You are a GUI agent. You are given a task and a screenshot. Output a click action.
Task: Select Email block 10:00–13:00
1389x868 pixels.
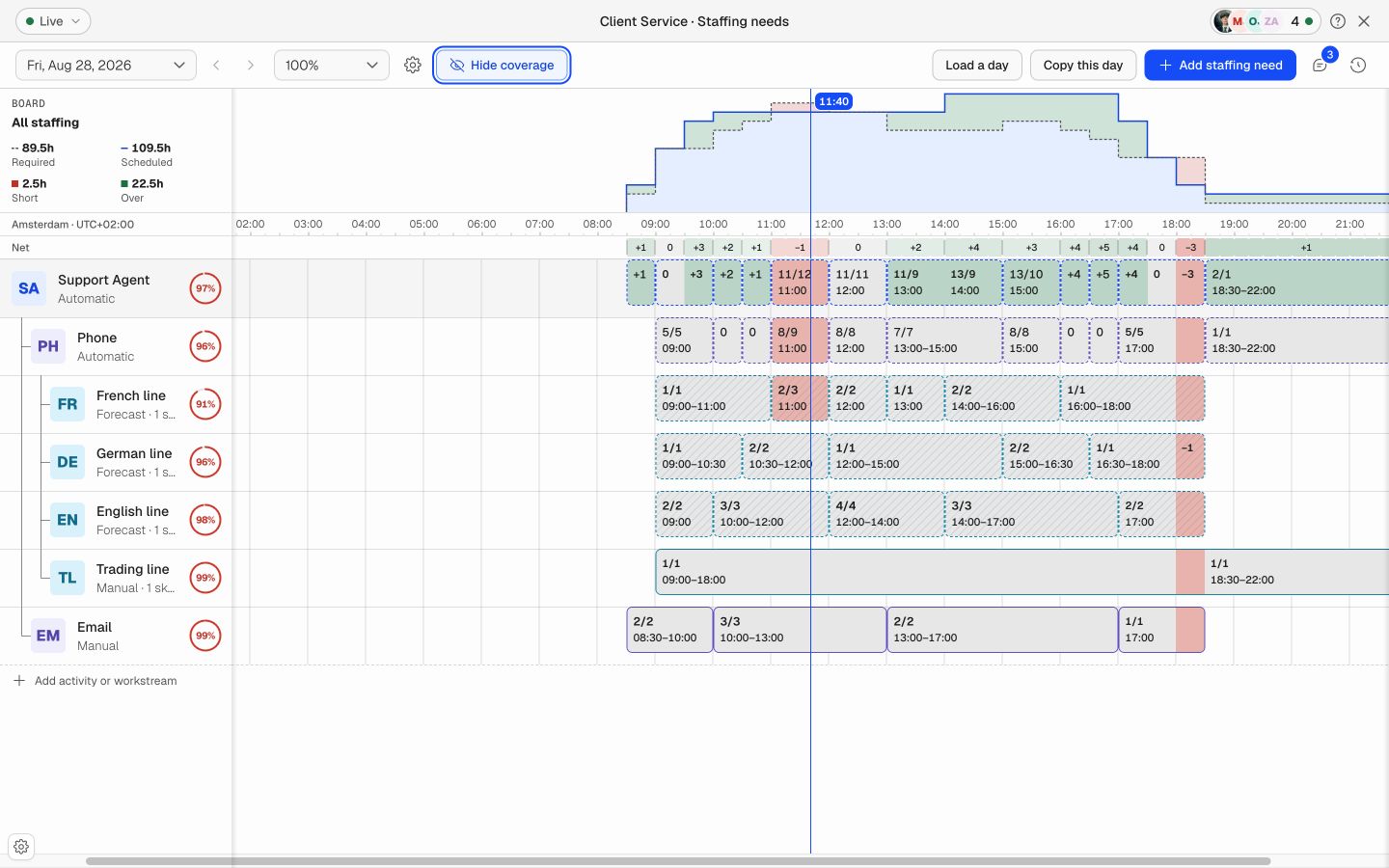800,630
